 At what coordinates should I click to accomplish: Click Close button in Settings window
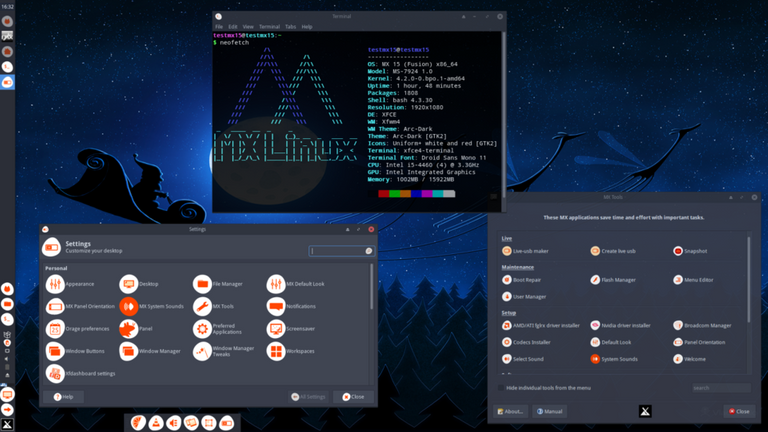coord(353,397)
